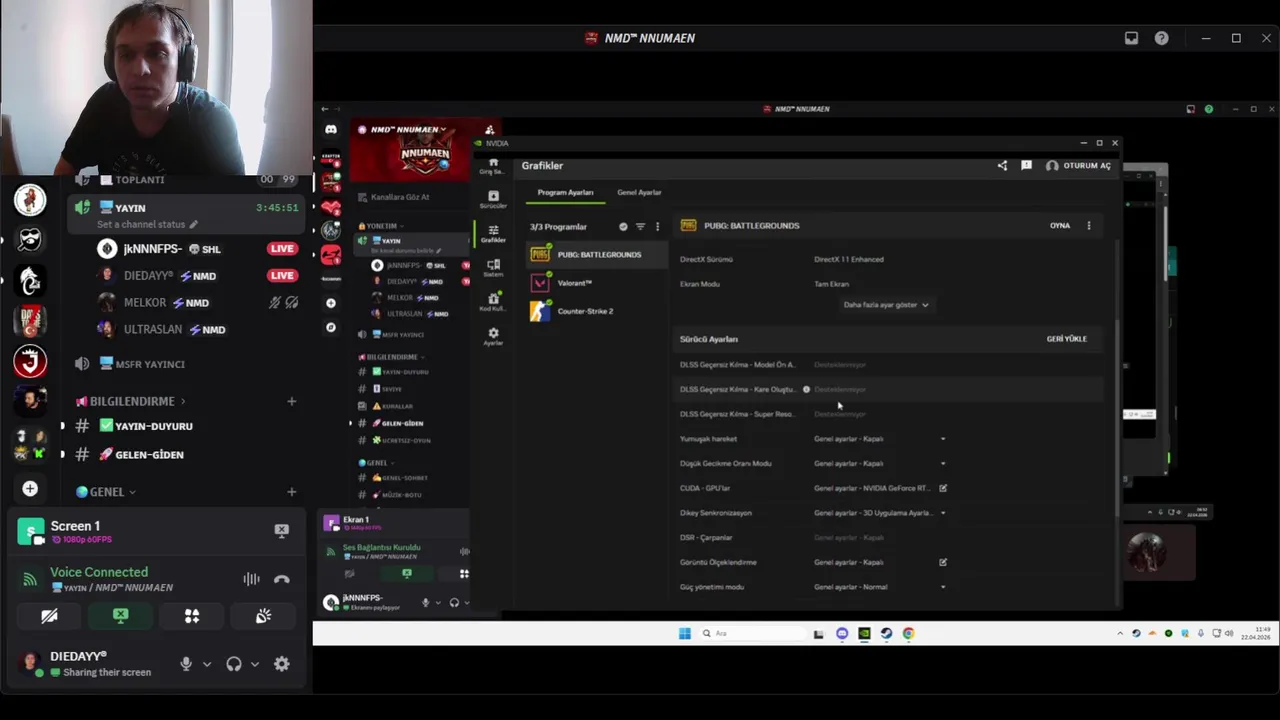
Task: Add channel to GENEL category
Action: tap(291, 492)
